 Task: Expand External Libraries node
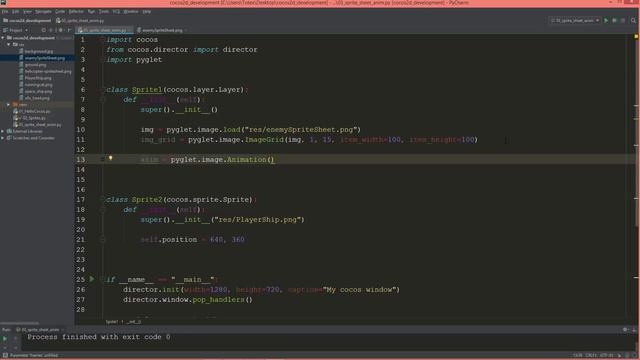point(3,131)
